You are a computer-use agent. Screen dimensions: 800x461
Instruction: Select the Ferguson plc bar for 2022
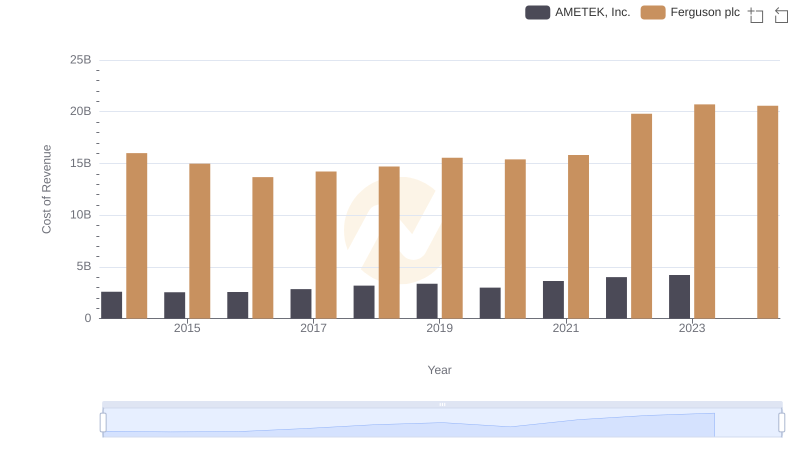641,216
